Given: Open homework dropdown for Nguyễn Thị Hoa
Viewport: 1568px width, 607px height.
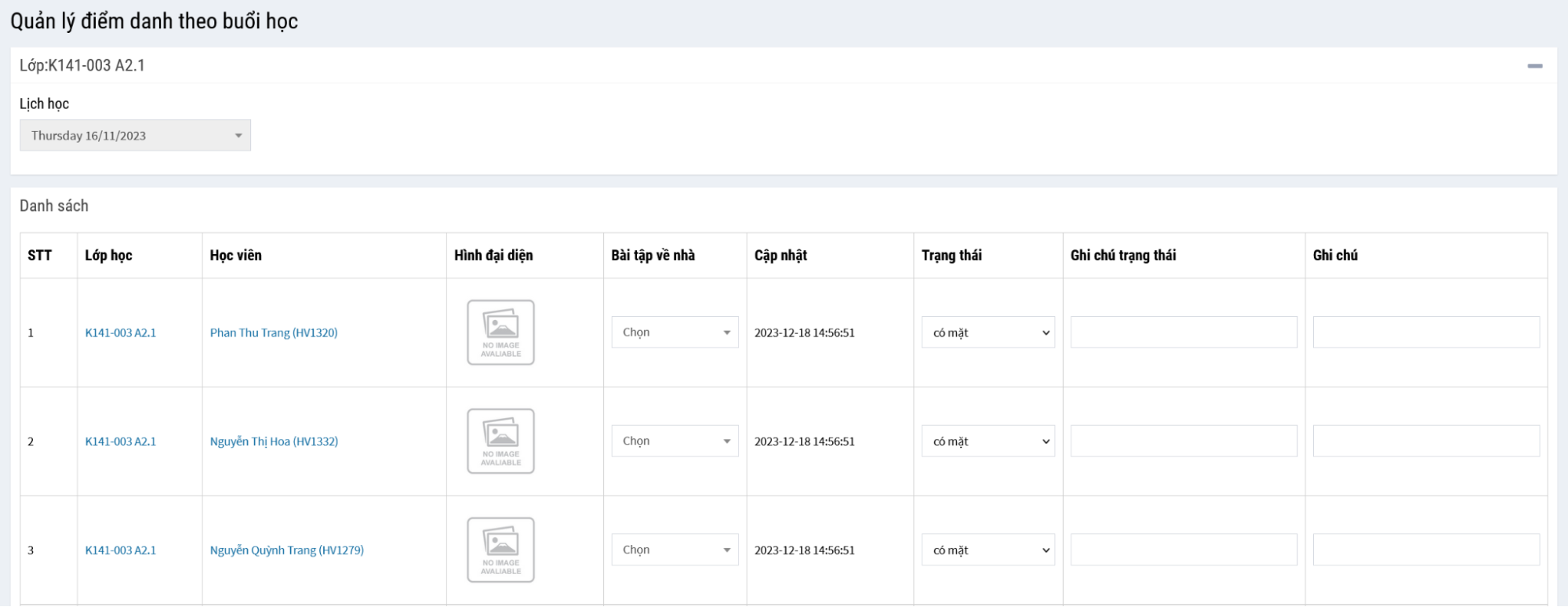Looking at the screenshot, I should click(675, 442).
